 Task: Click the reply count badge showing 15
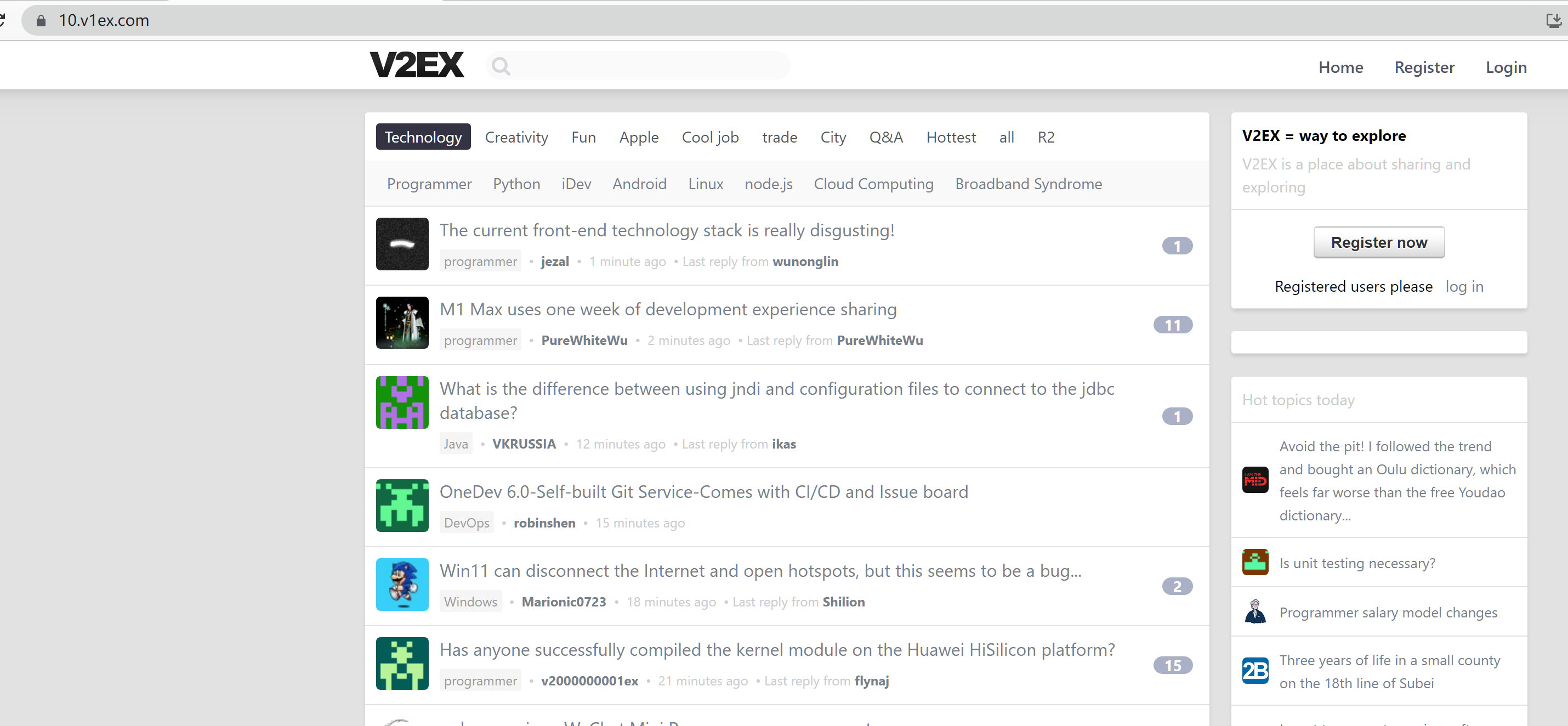point(1172,666)
